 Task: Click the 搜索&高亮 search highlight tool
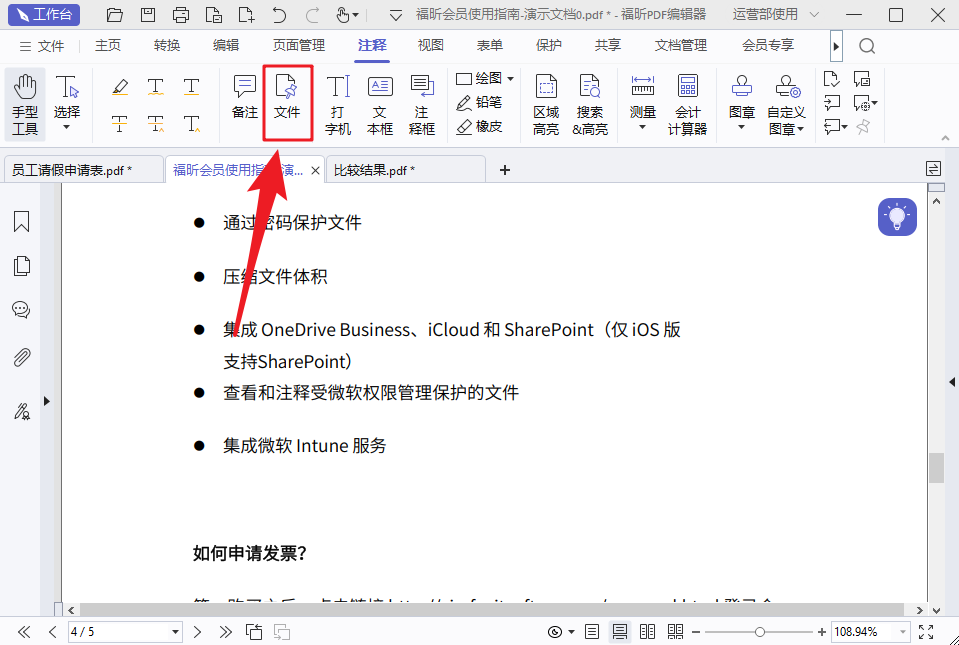pos(590,100)
